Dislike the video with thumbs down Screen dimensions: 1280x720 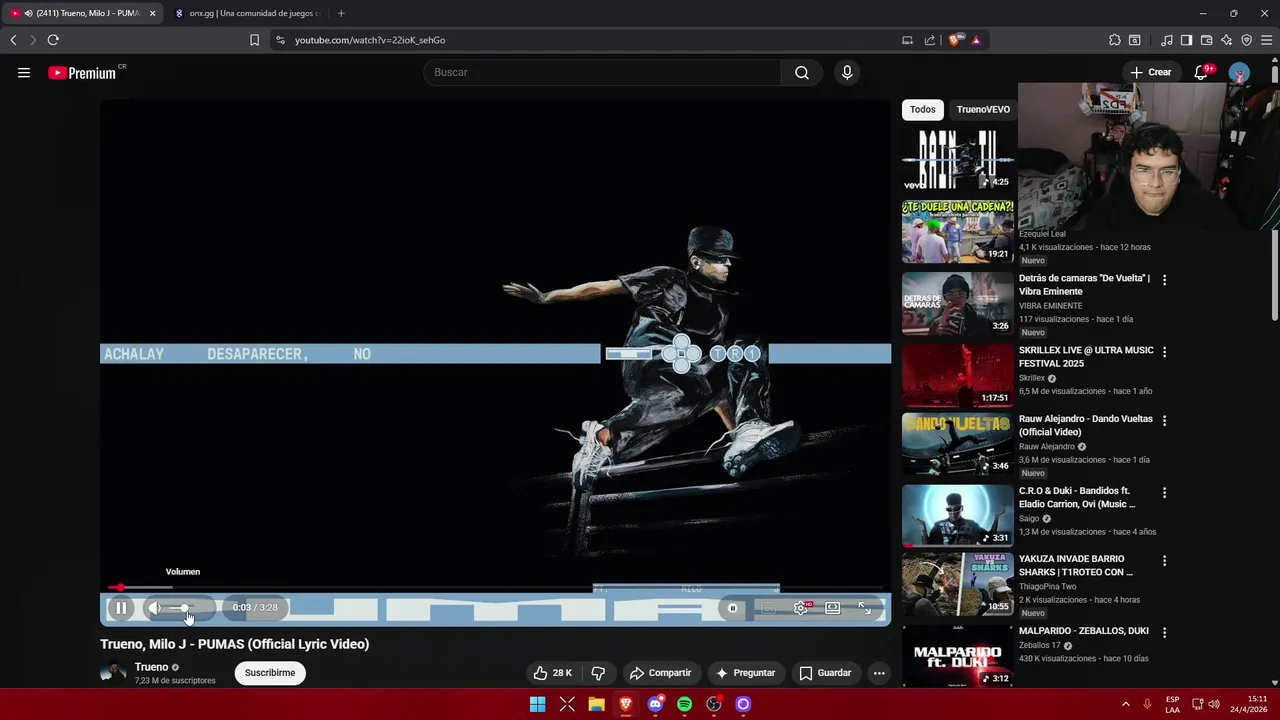pyautogui.click(x=598, y=673)
